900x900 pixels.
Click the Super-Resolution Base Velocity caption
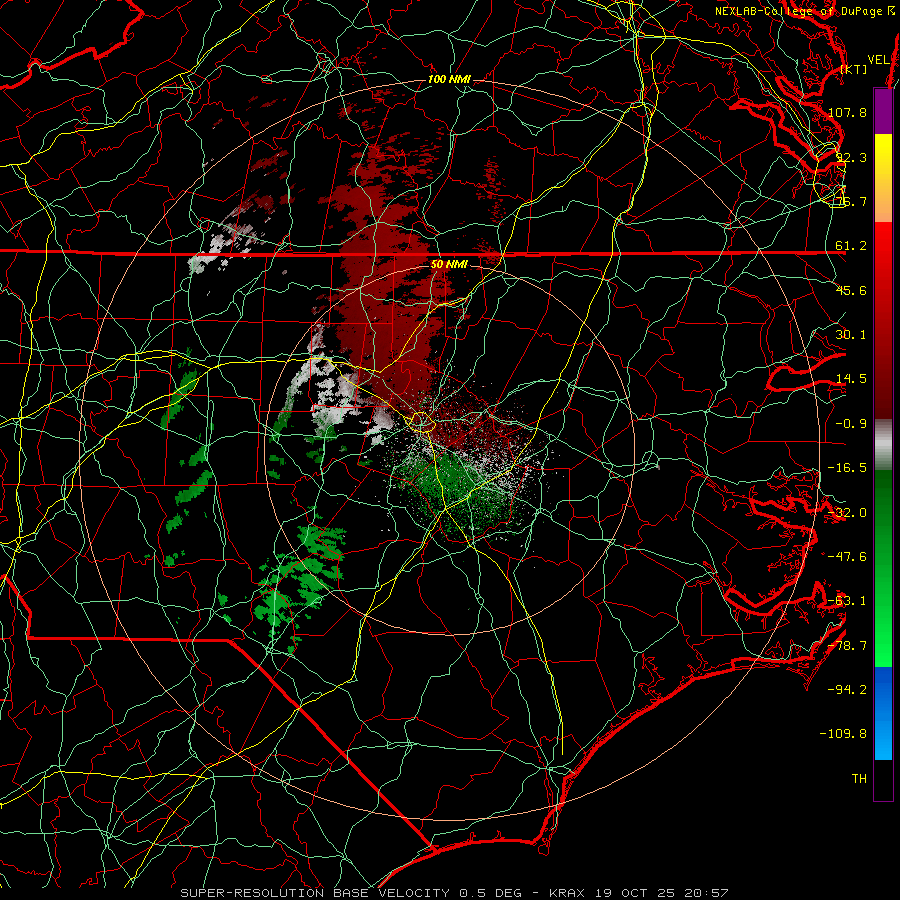455,893
